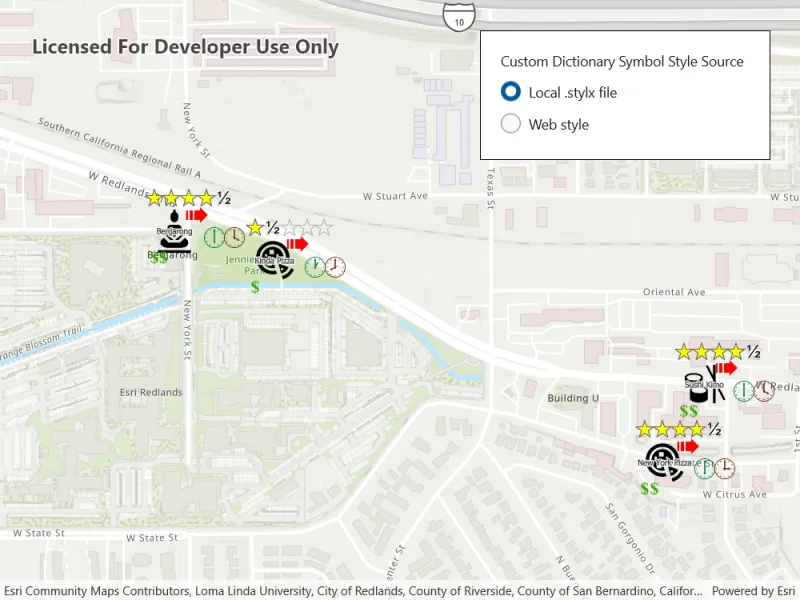Click the Building U map label
This screenshot has height=600, width=800.
pos(573,398)
